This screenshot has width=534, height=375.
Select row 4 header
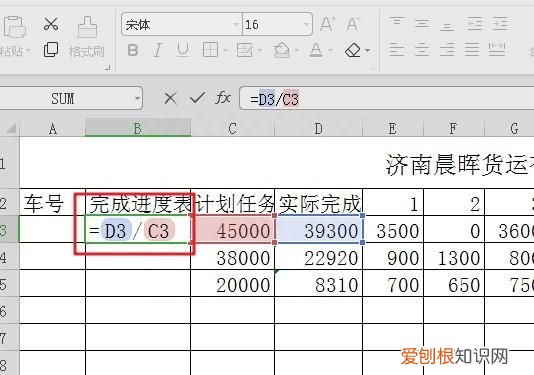(x=9, y=256)
